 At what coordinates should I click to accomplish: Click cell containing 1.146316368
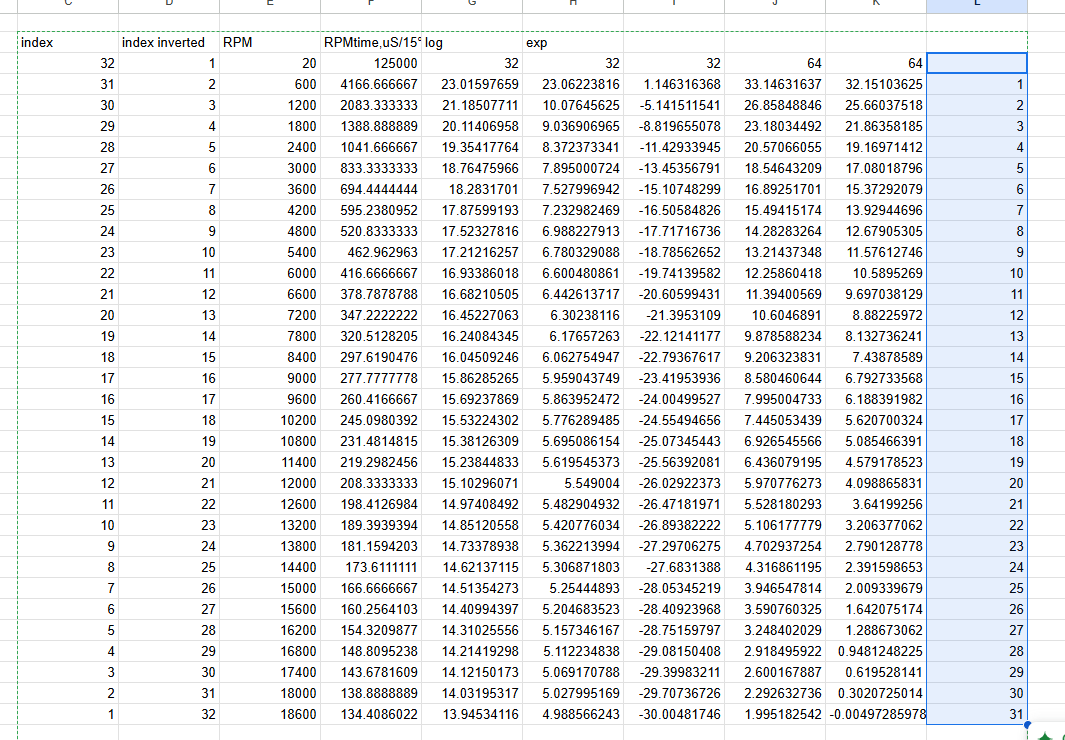coord(674,84)
